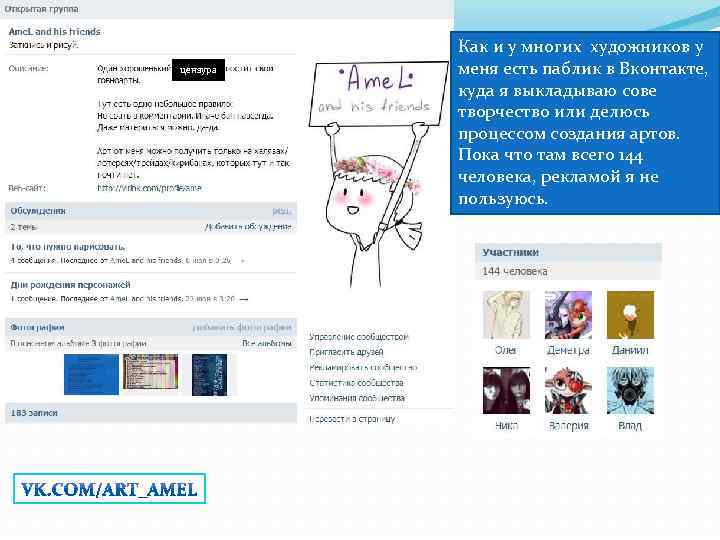720x540 pixels.
Task: Click the '2 темы' topics count
Action: [23, 226]
